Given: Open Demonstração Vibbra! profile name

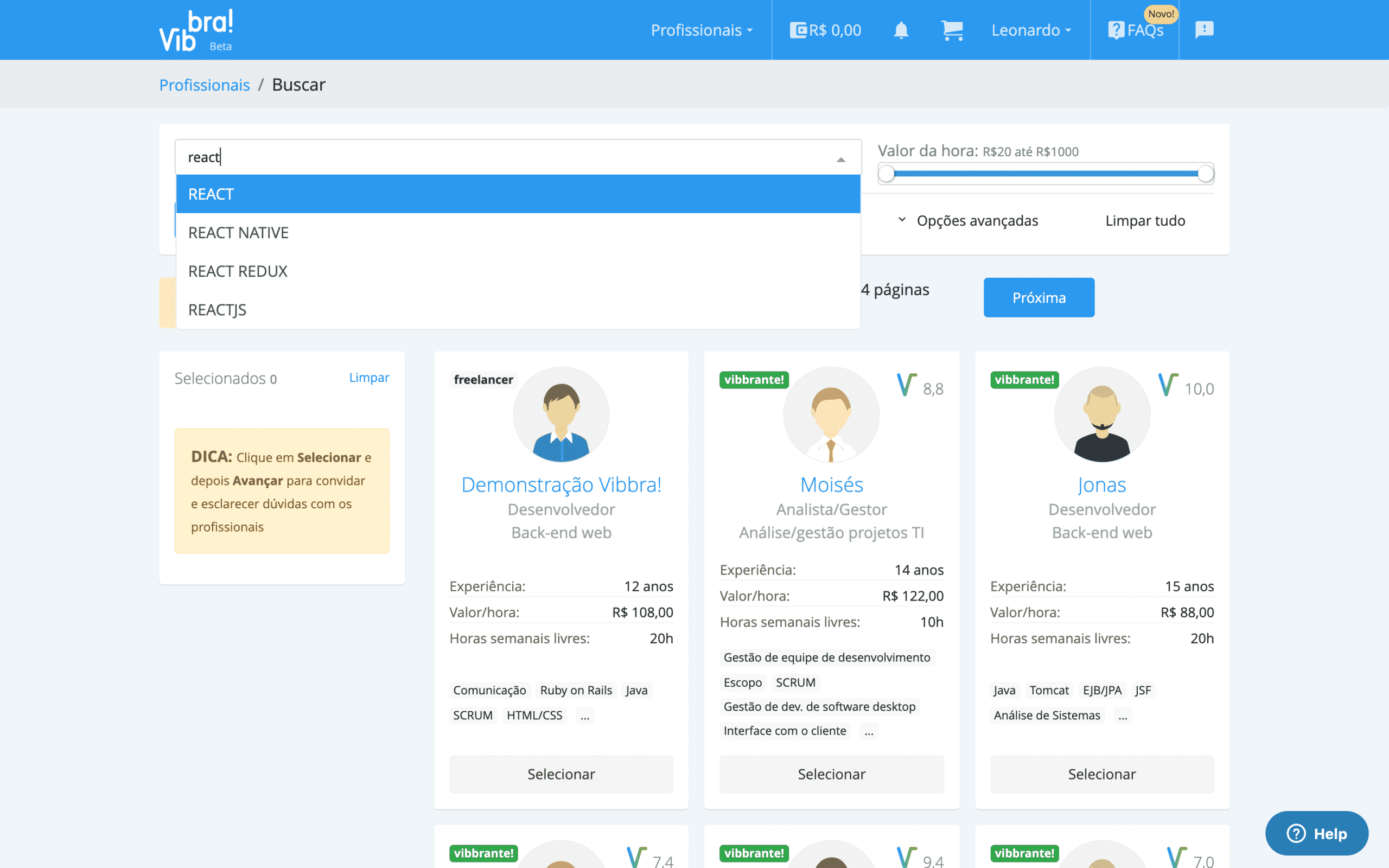Looking at the screenshot, I should pos(562,484).
